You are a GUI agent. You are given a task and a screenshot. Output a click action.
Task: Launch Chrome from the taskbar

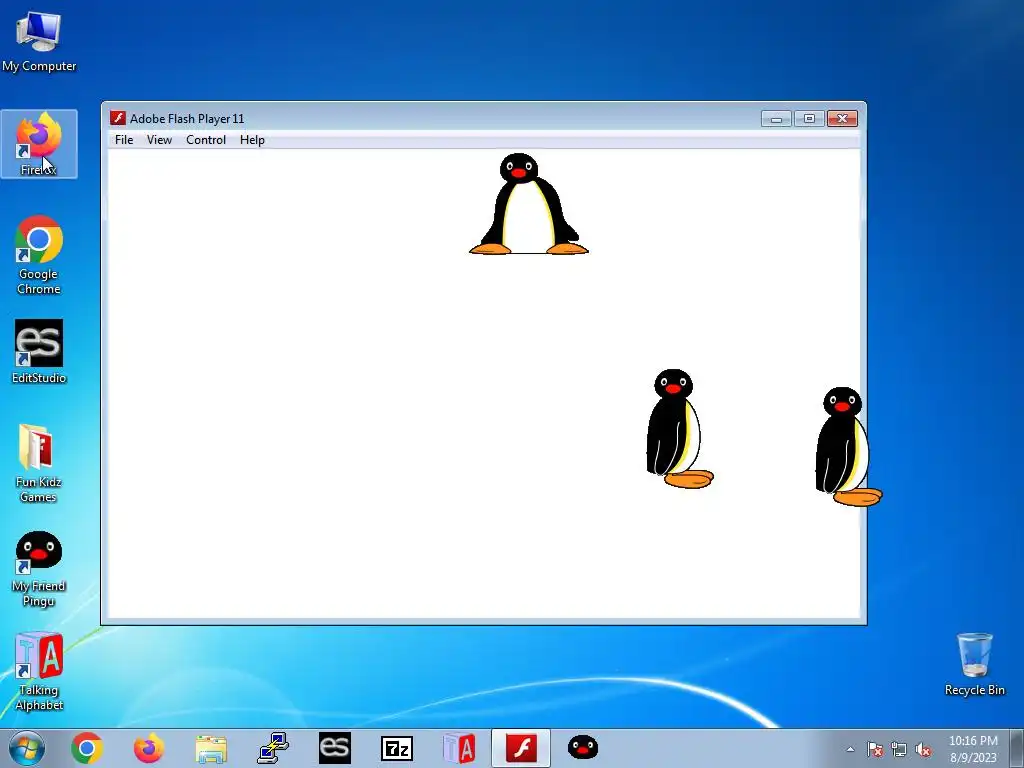87,748
